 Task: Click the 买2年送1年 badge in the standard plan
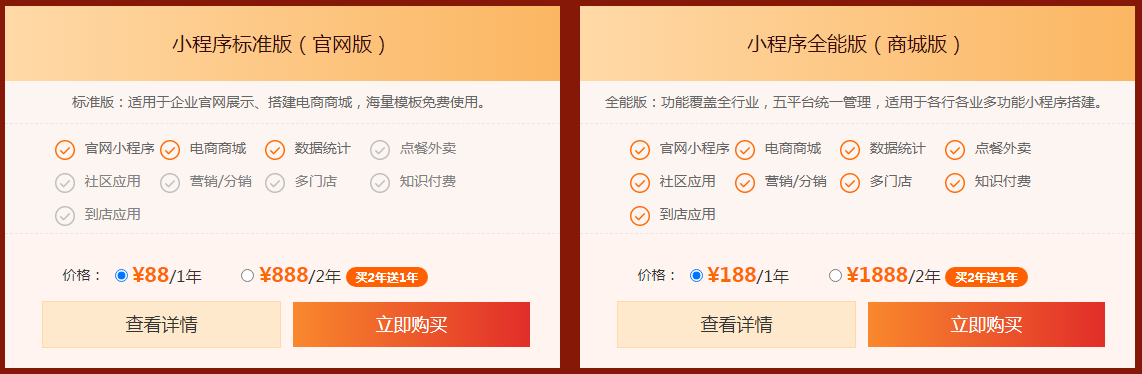(387, 277)
